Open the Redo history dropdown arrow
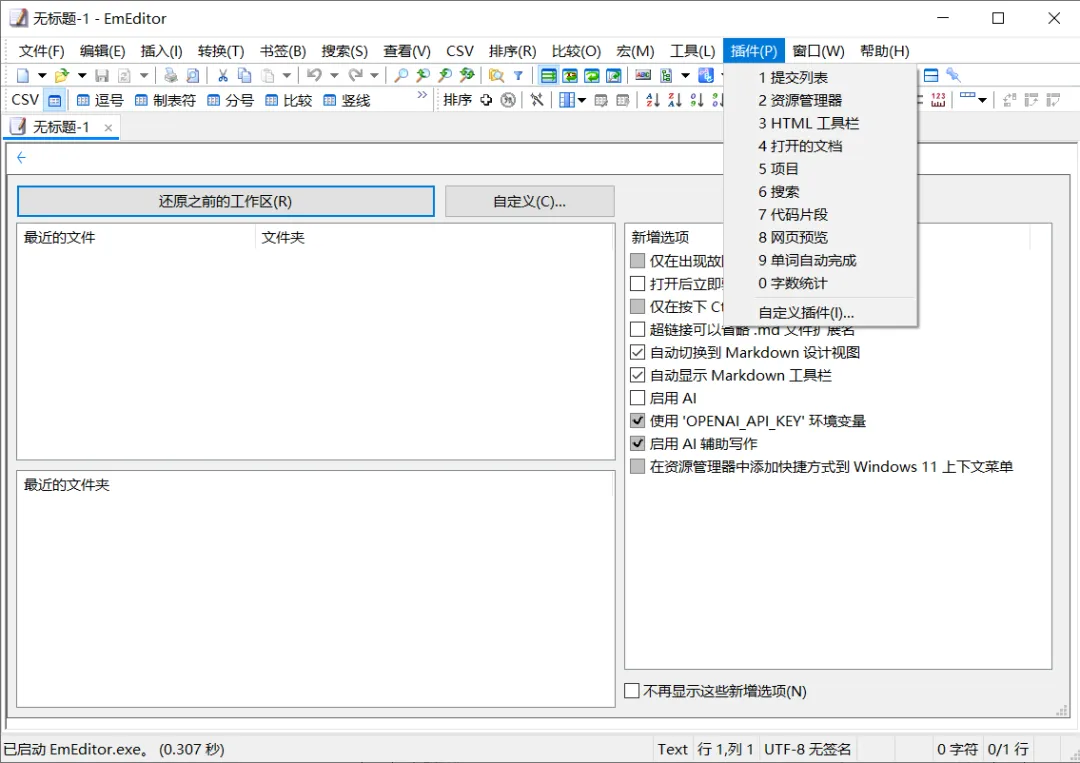 (x=374, y=75)
